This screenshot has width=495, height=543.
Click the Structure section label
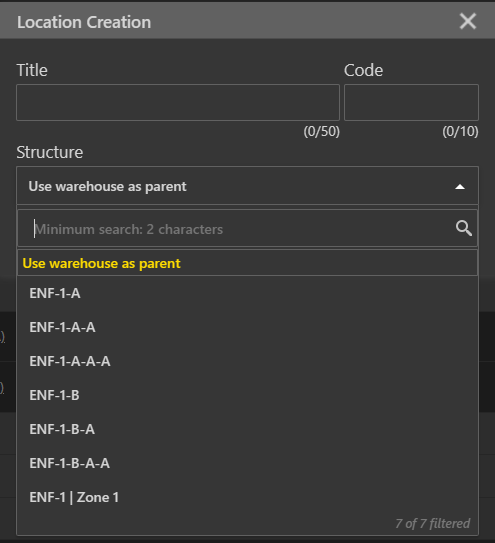50,152
